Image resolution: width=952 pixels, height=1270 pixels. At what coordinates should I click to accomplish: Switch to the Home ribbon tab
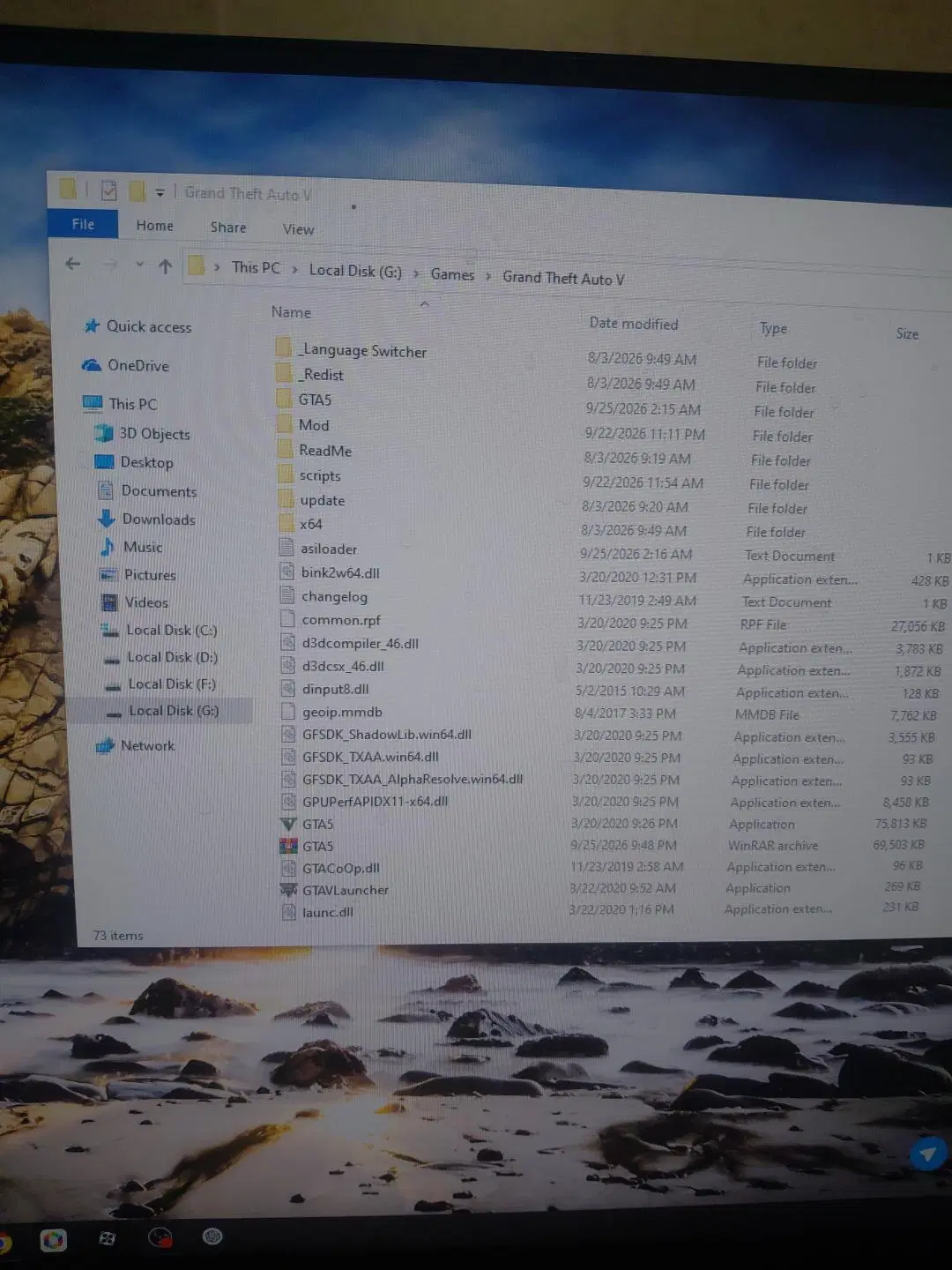(x=155, y=226)
